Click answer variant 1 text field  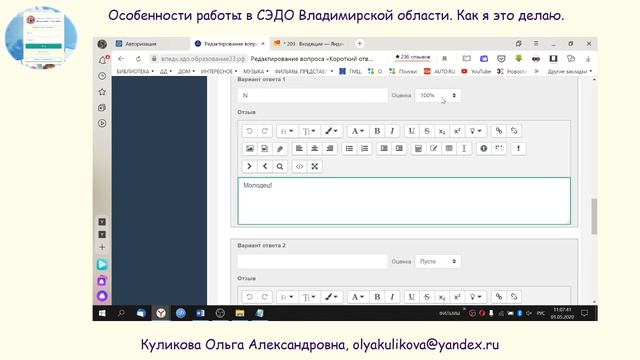(x=312, y=96)
